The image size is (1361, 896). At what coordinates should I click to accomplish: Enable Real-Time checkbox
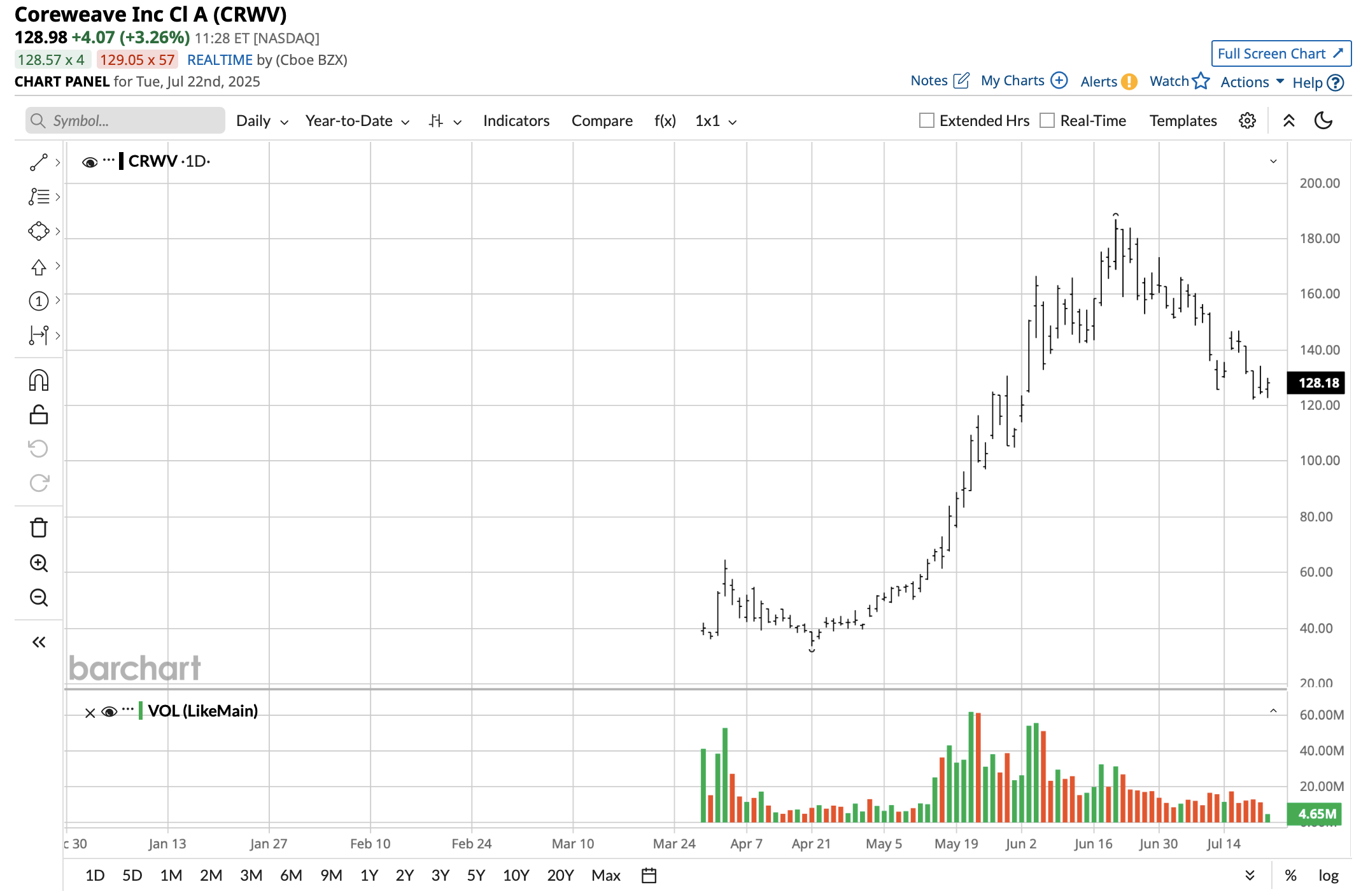pyautogui.click(x=1047, y=120)
